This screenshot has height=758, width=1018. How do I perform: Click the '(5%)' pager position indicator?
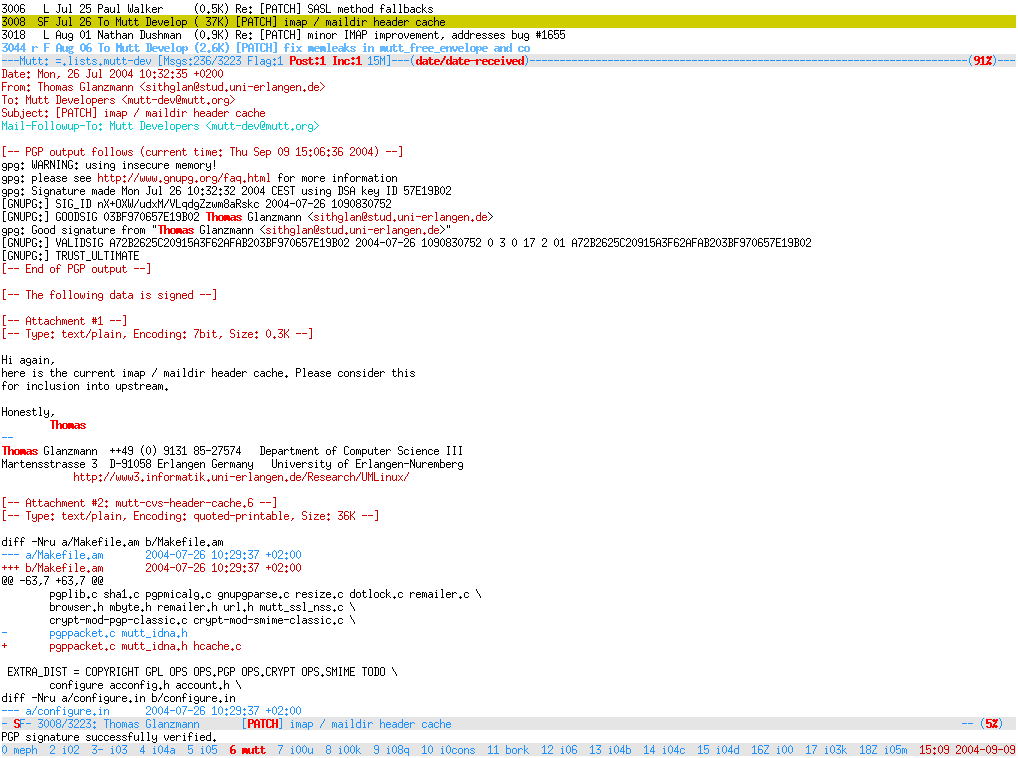[991, 724]
